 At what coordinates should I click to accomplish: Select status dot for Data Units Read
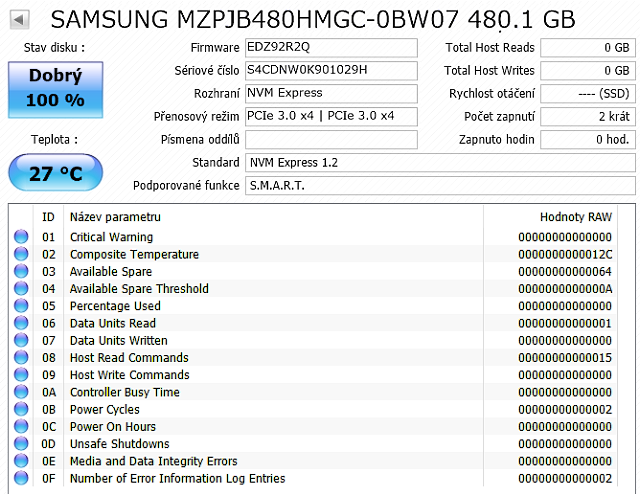point(21,323)
